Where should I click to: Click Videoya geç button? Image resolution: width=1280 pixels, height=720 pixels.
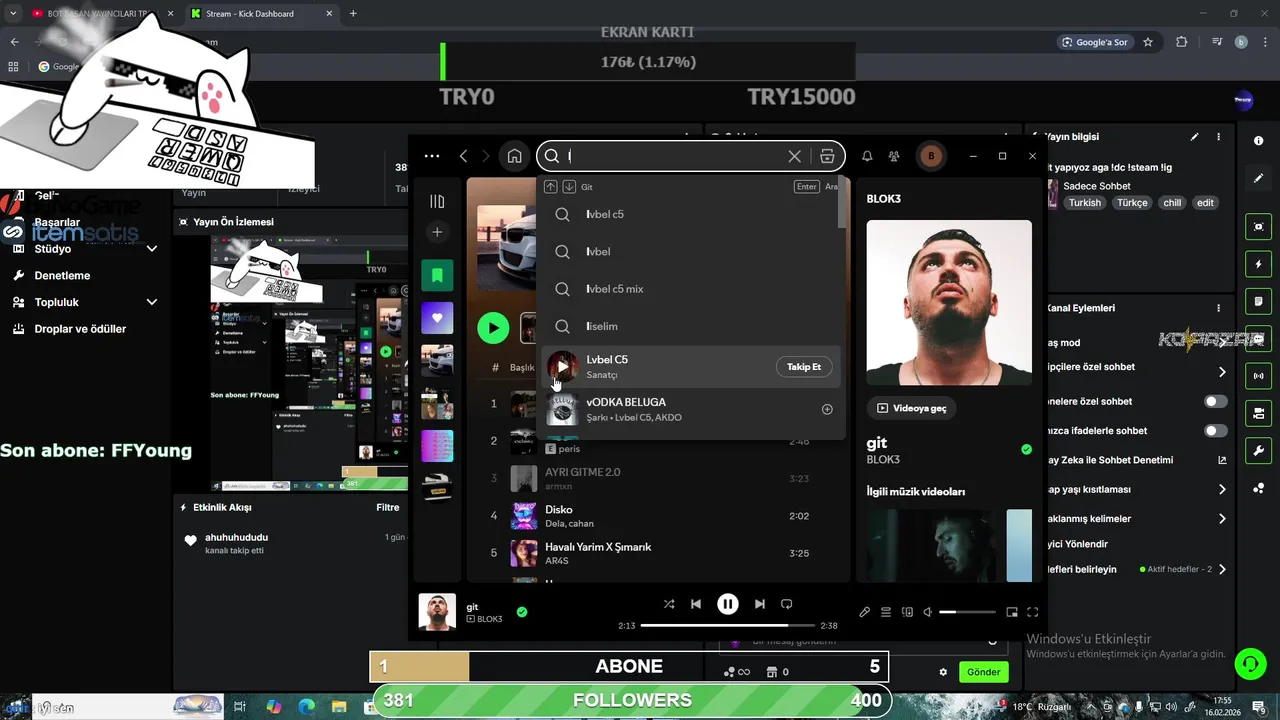tap(911, 408)
